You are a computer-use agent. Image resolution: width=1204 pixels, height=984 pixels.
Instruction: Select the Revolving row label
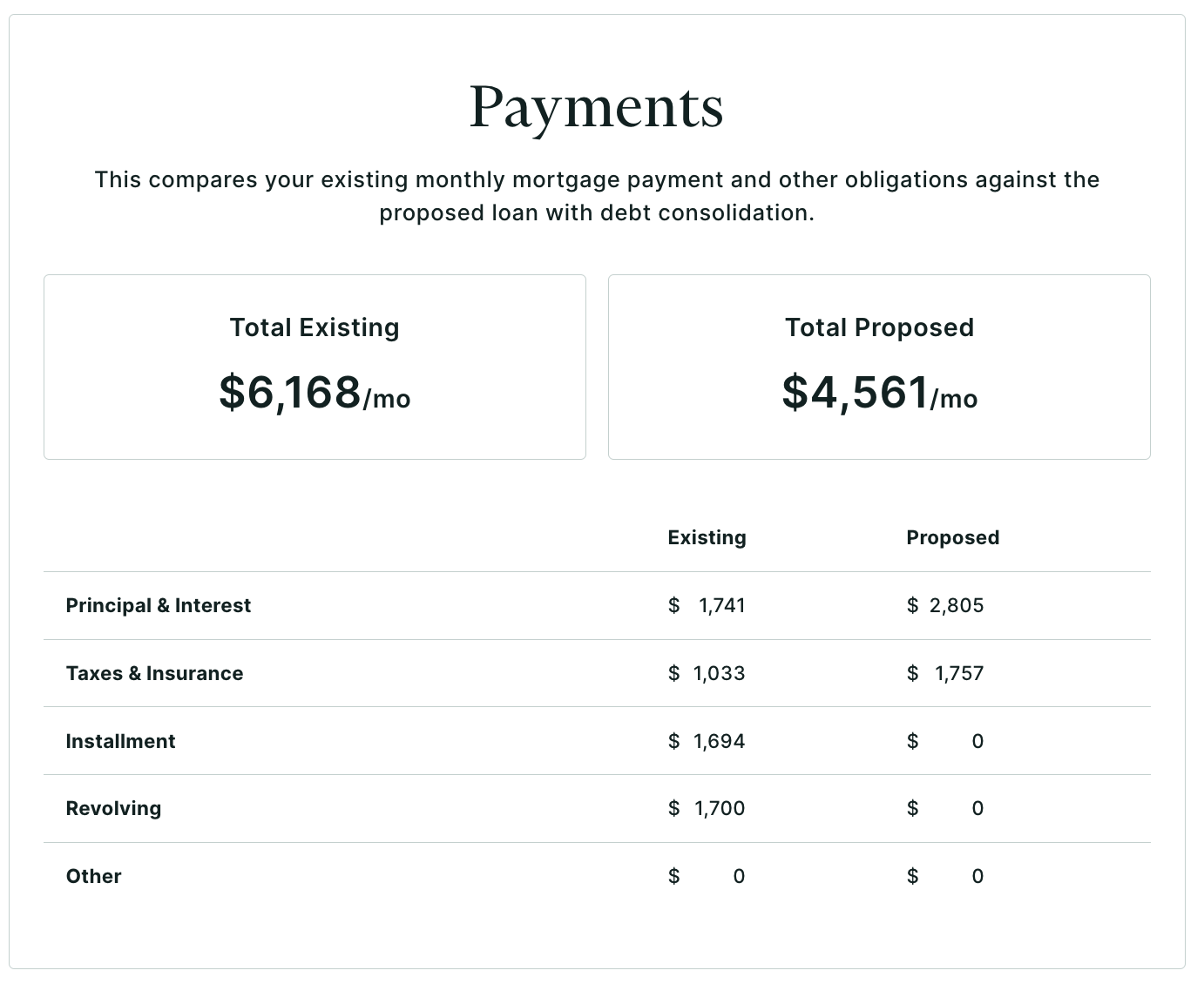click(x=113, y=808)
